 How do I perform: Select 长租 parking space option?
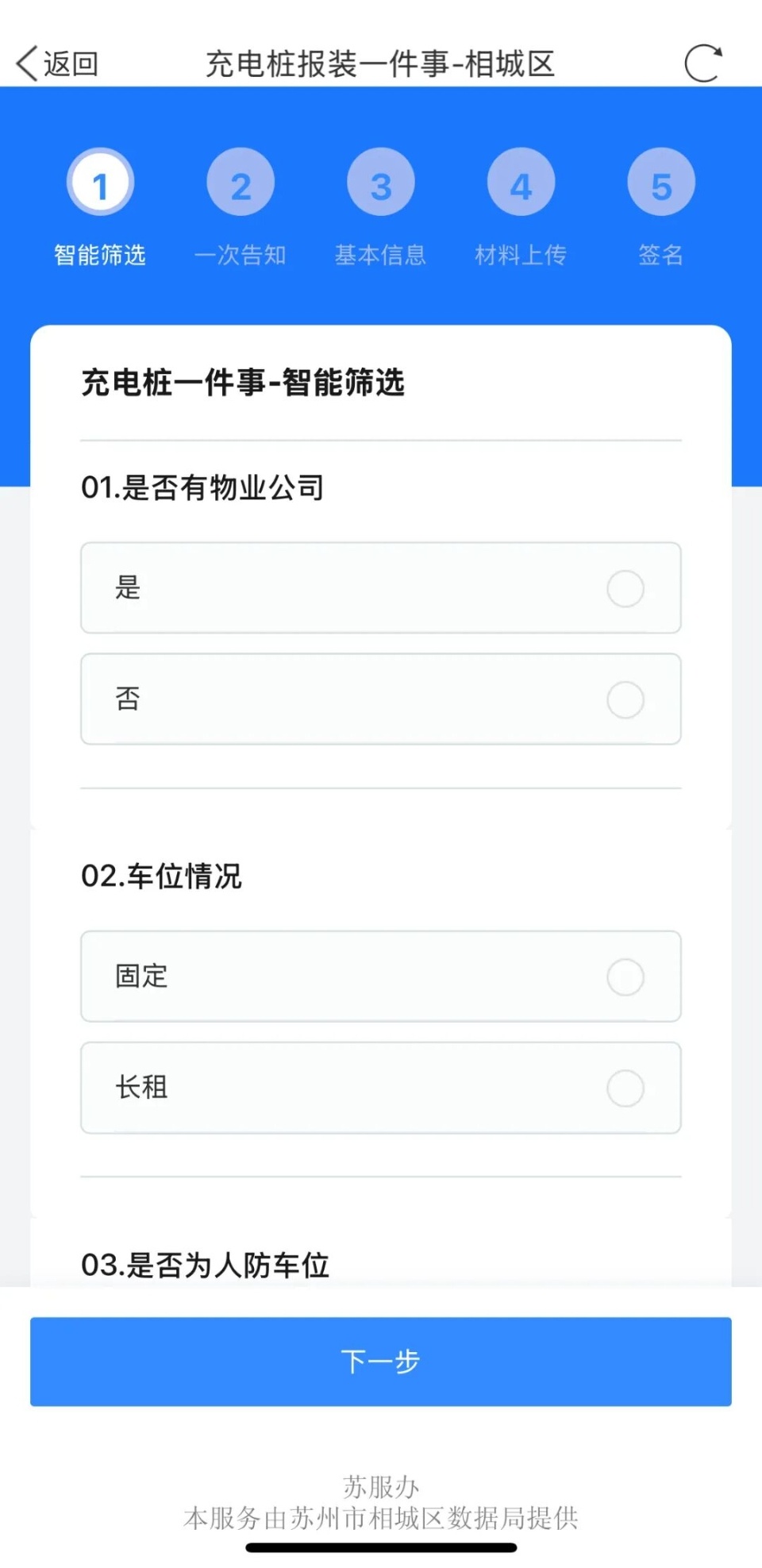click(381, 1088)
